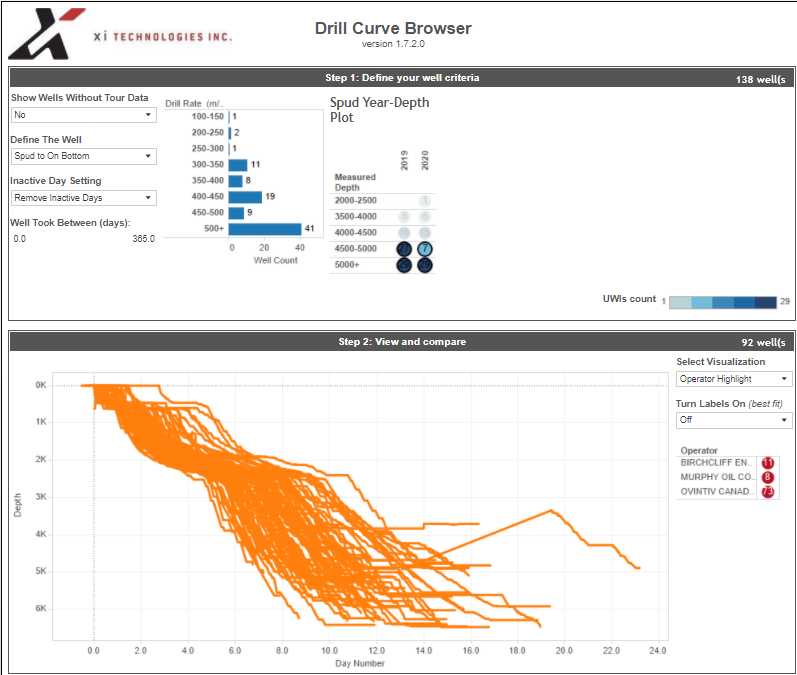
Task: Select the 2019 5000+ depth circle
Action: click(404, 265)
